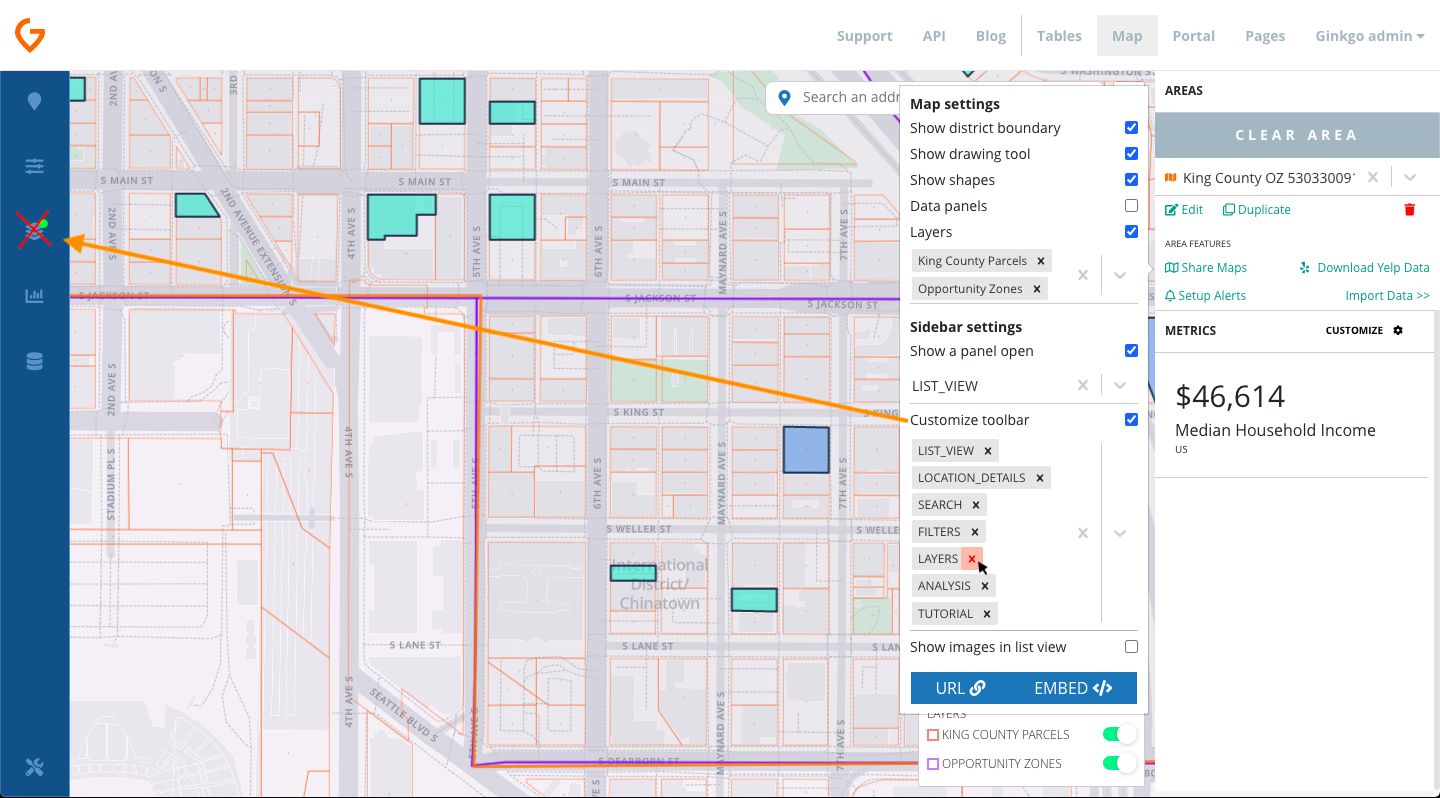Remove LAYERS from toolbar tags

[x=972, y=559]
